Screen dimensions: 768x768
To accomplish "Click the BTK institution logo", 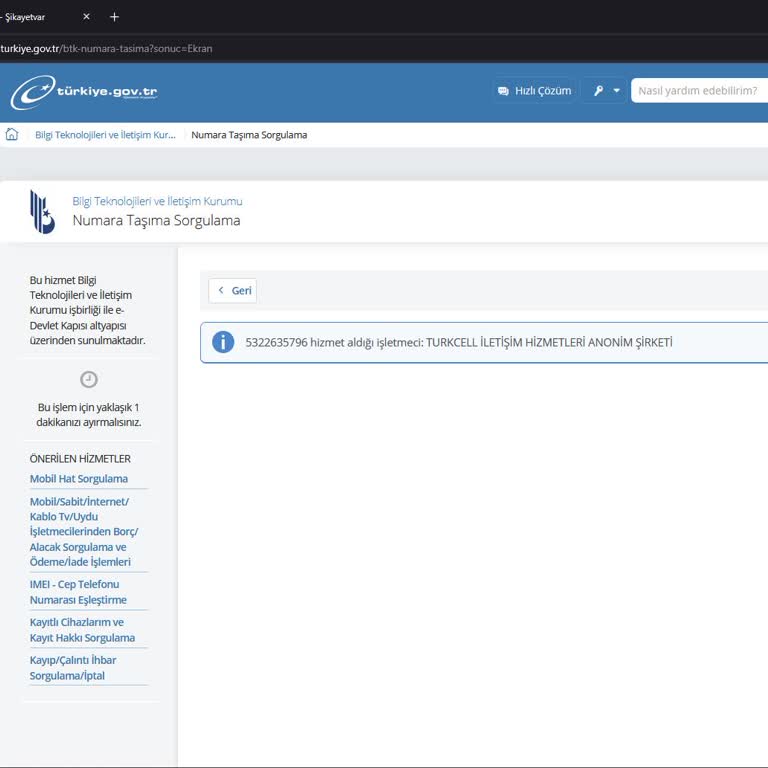I will tap(42, 211).
